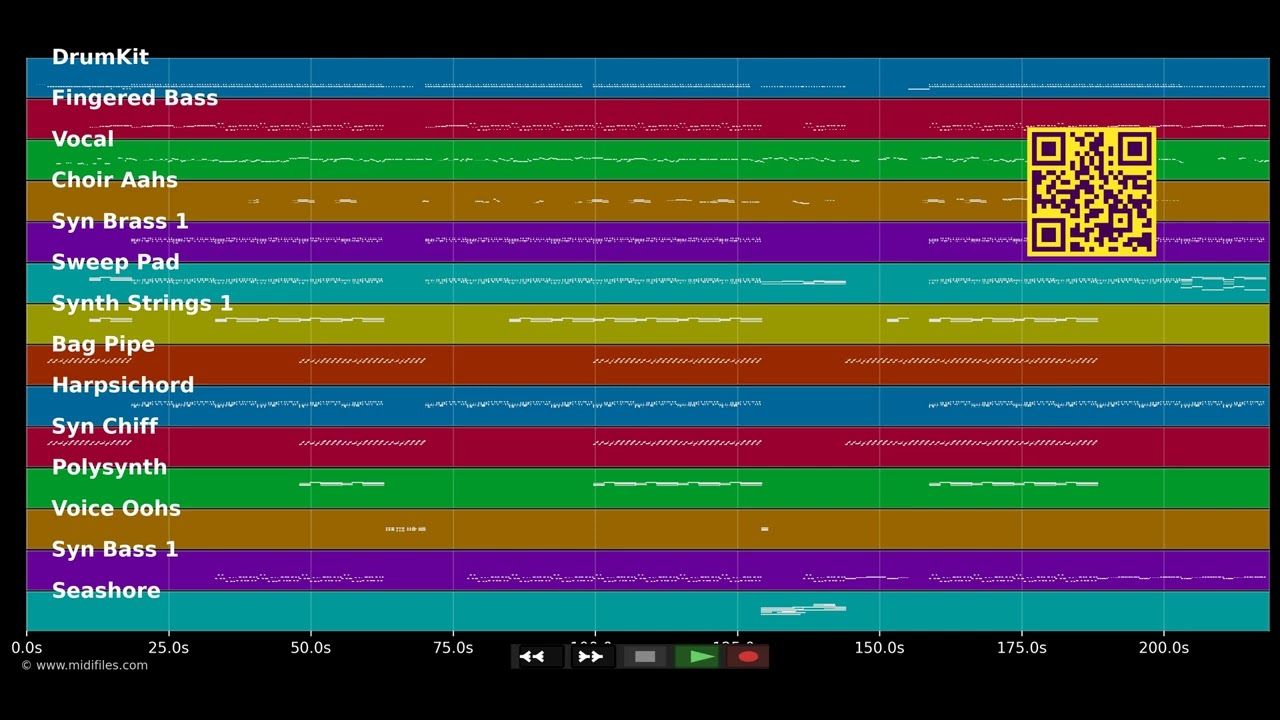The height and width of the screenshot is (720, 1280).
Task: Click the Seashore note cluster near 135 seconds
Action: pyautogui.click(x=803, y=609)
